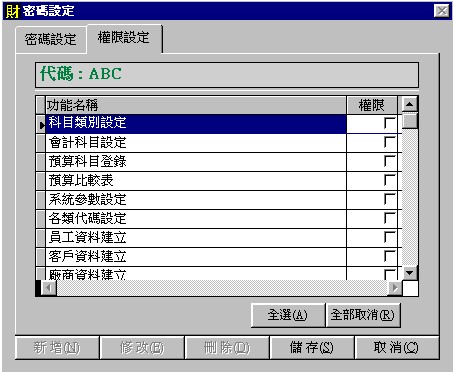
Task: Click the 代碼：ABC label
Action: (x=81, y=74)
